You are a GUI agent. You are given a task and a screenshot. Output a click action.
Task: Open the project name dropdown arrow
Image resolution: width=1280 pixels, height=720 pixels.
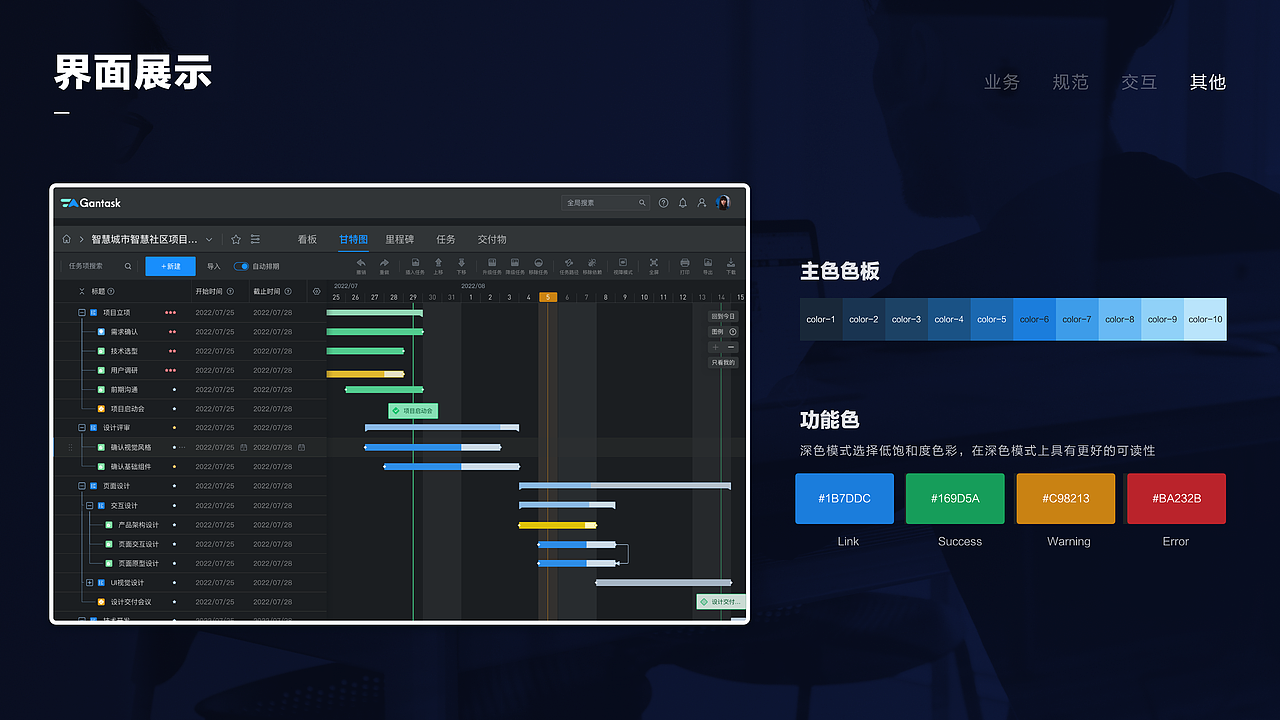point(209,240)
